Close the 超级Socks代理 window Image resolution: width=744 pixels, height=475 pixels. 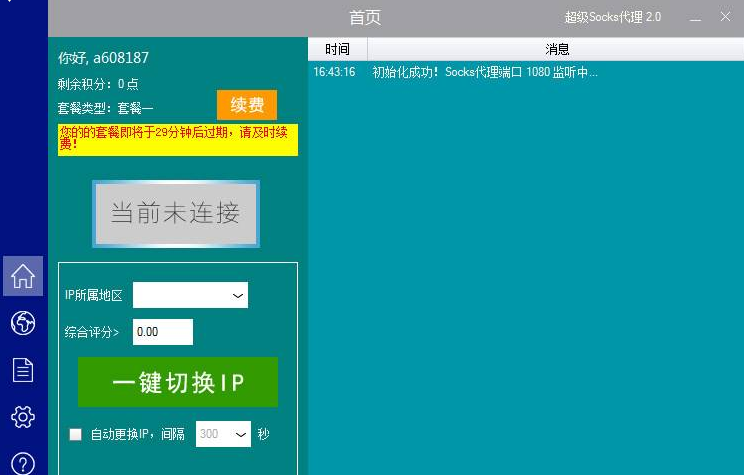click(726, 17)
